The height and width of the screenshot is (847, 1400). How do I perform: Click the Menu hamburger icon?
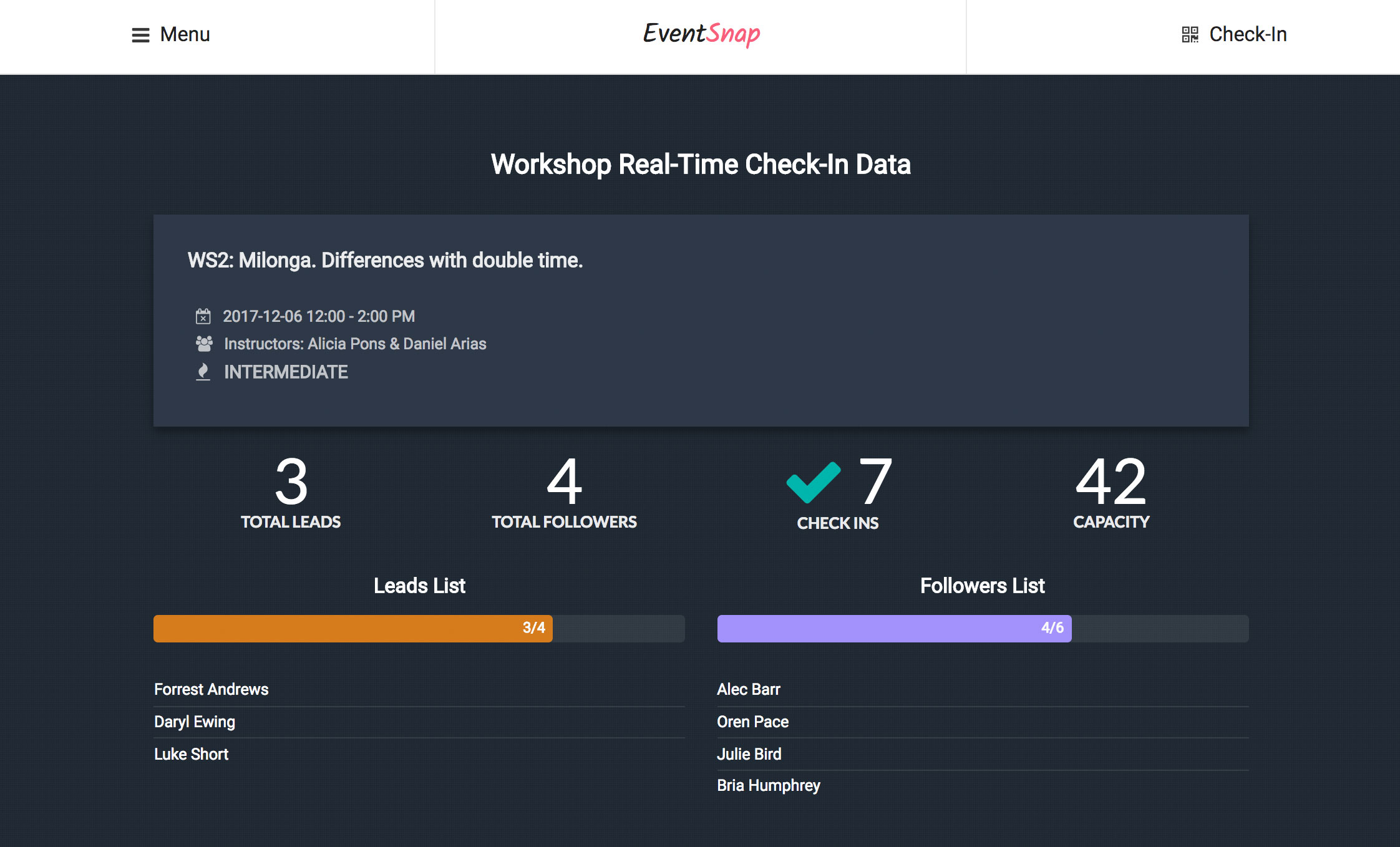(x=140, y=35)
